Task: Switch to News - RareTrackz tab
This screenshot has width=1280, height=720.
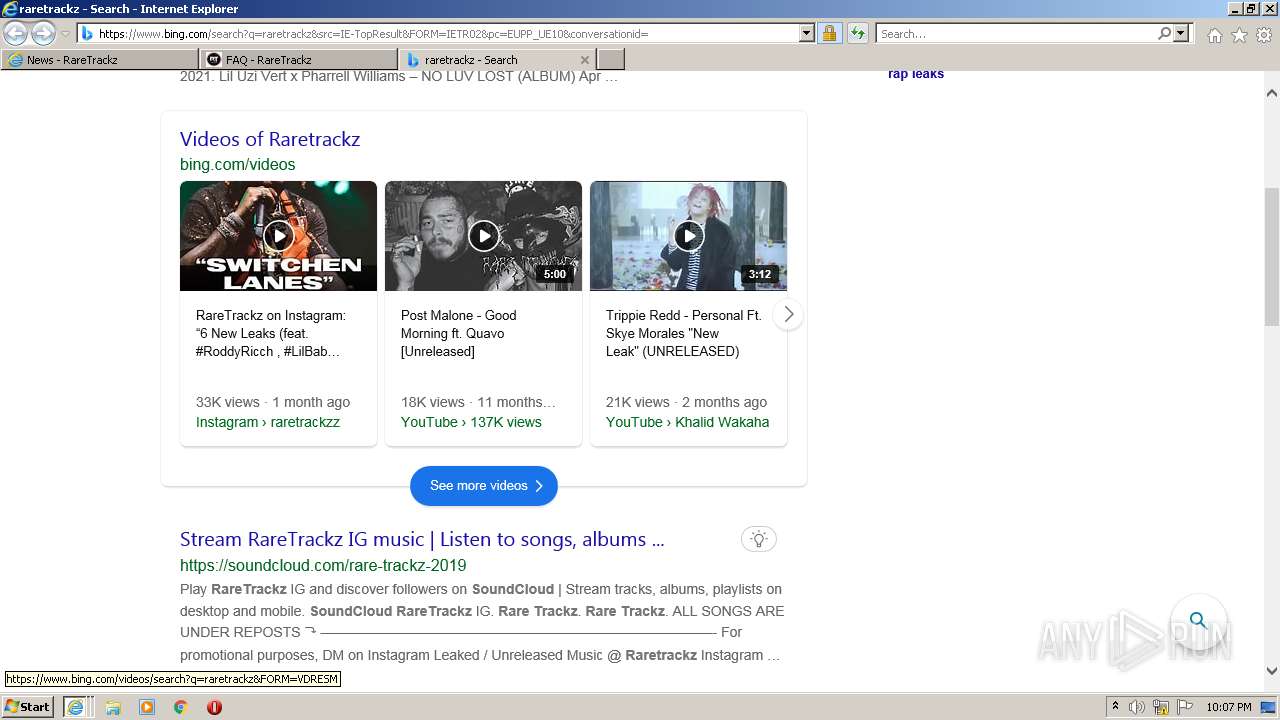Action: pos(100,60)
